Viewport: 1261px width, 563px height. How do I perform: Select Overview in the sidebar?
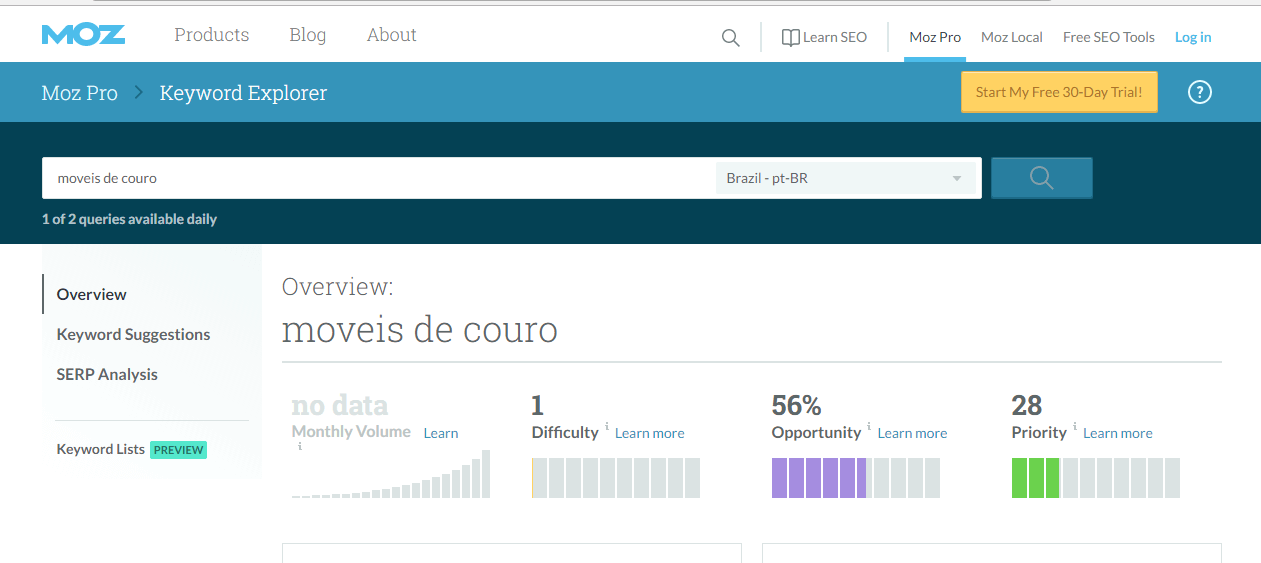(92, 294)
